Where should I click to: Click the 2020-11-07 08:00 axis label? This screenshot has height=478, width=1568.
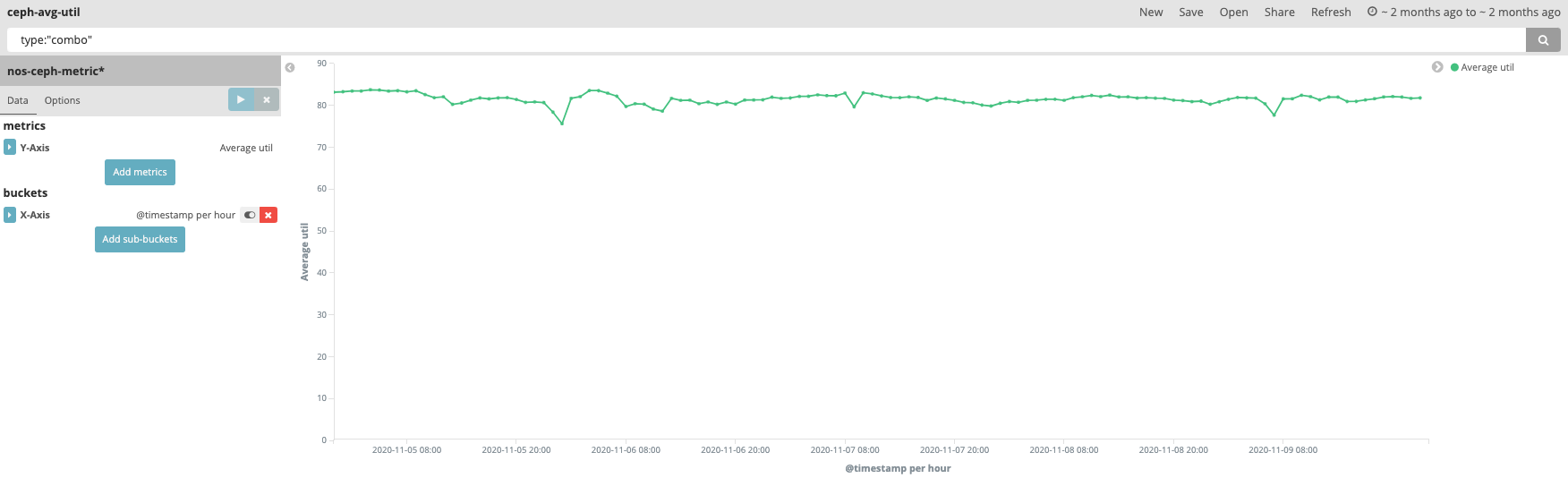845,449
